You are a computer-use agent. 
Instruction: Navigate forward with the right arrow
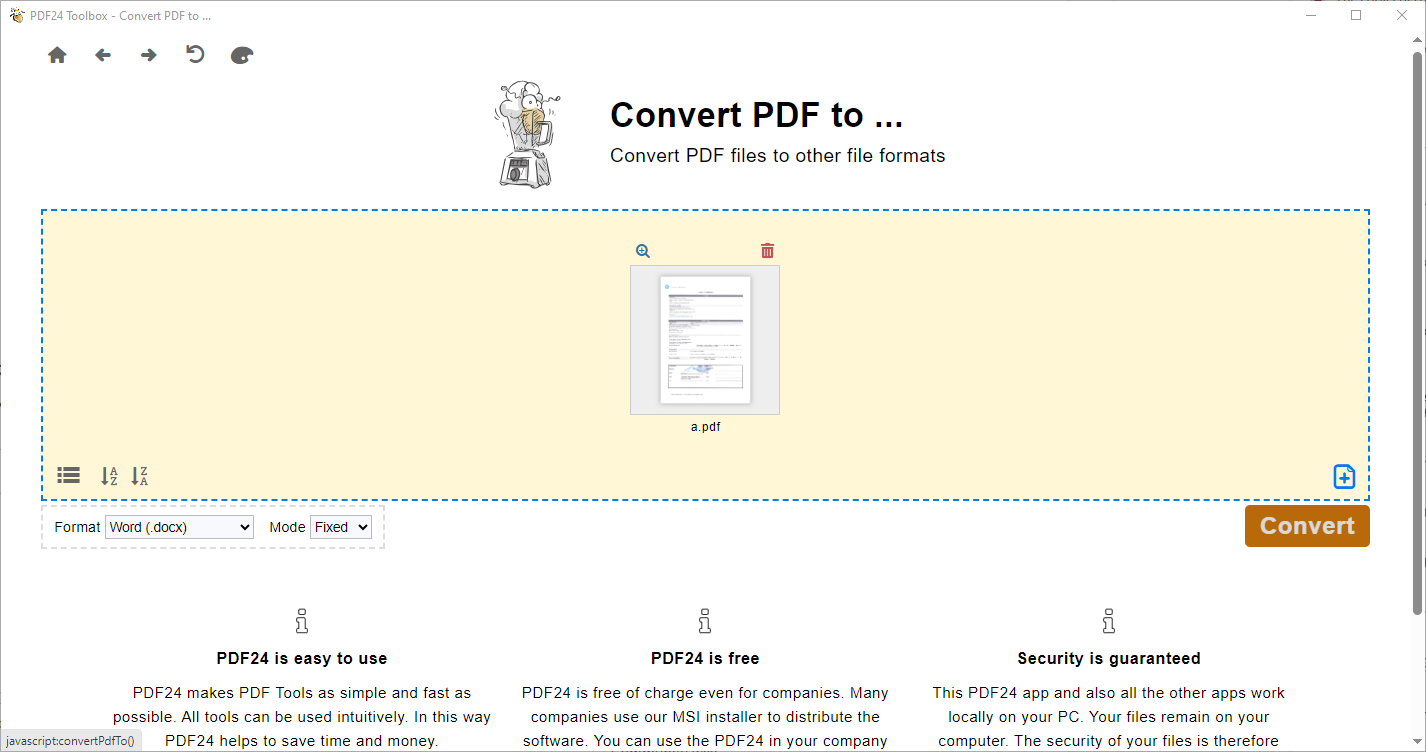[x=149, y=55]
